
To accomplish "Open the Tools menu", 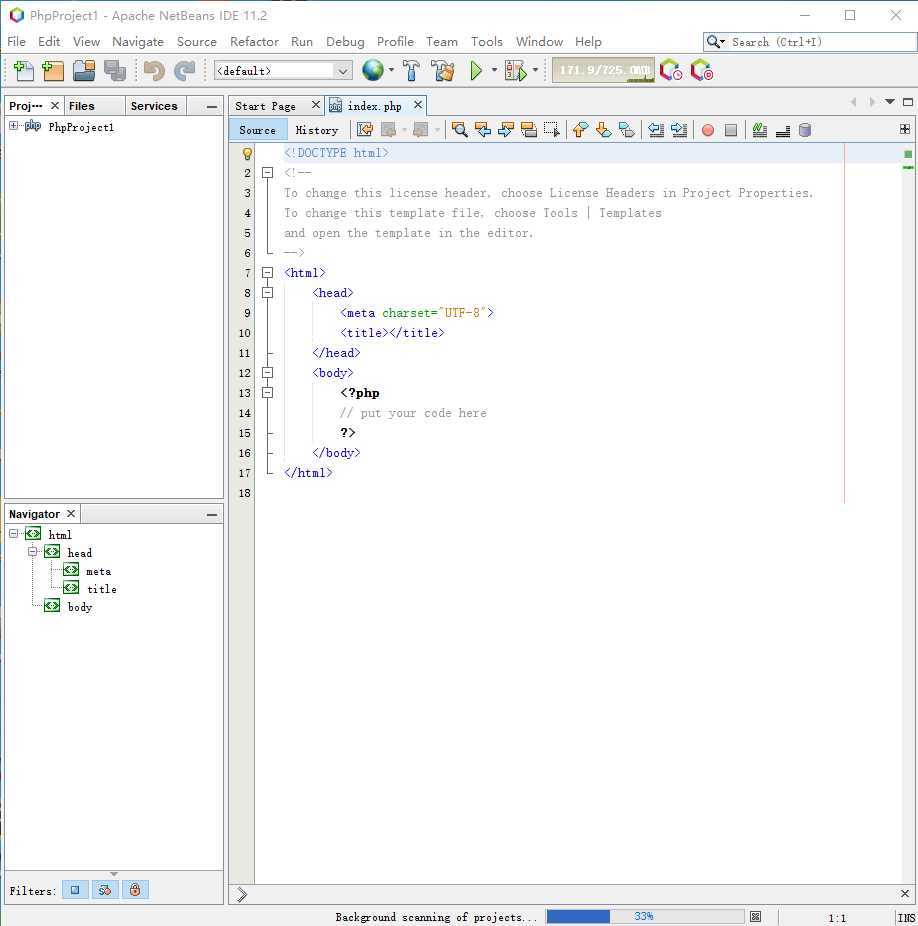I will click(x=486, y=42).
